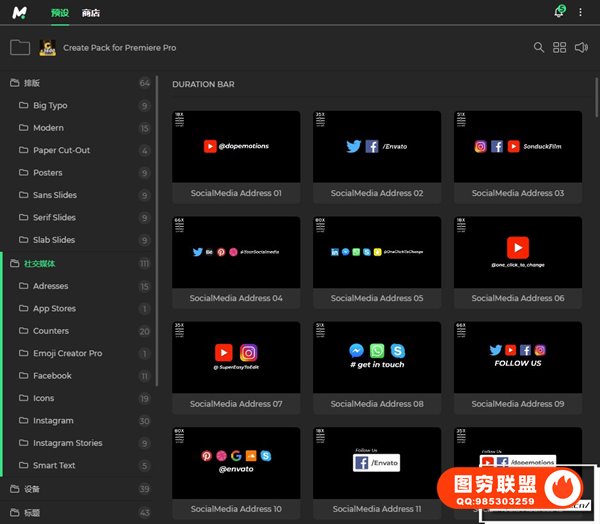Open the Big Typo folder
The width and height of the screenshot is (600, 524).
point(50,105)
